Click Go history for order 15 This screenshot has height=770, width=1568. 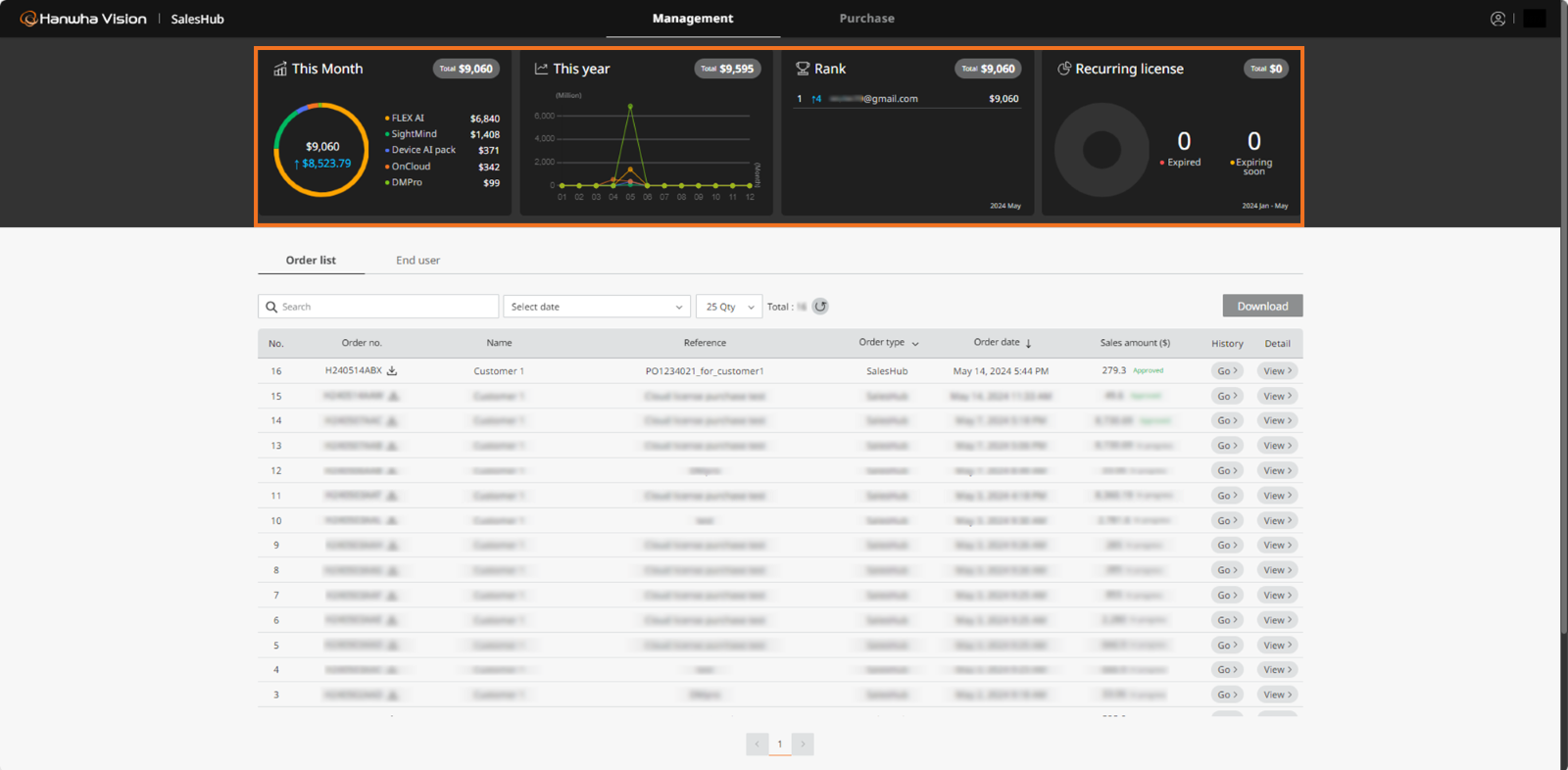[1227, 396]
